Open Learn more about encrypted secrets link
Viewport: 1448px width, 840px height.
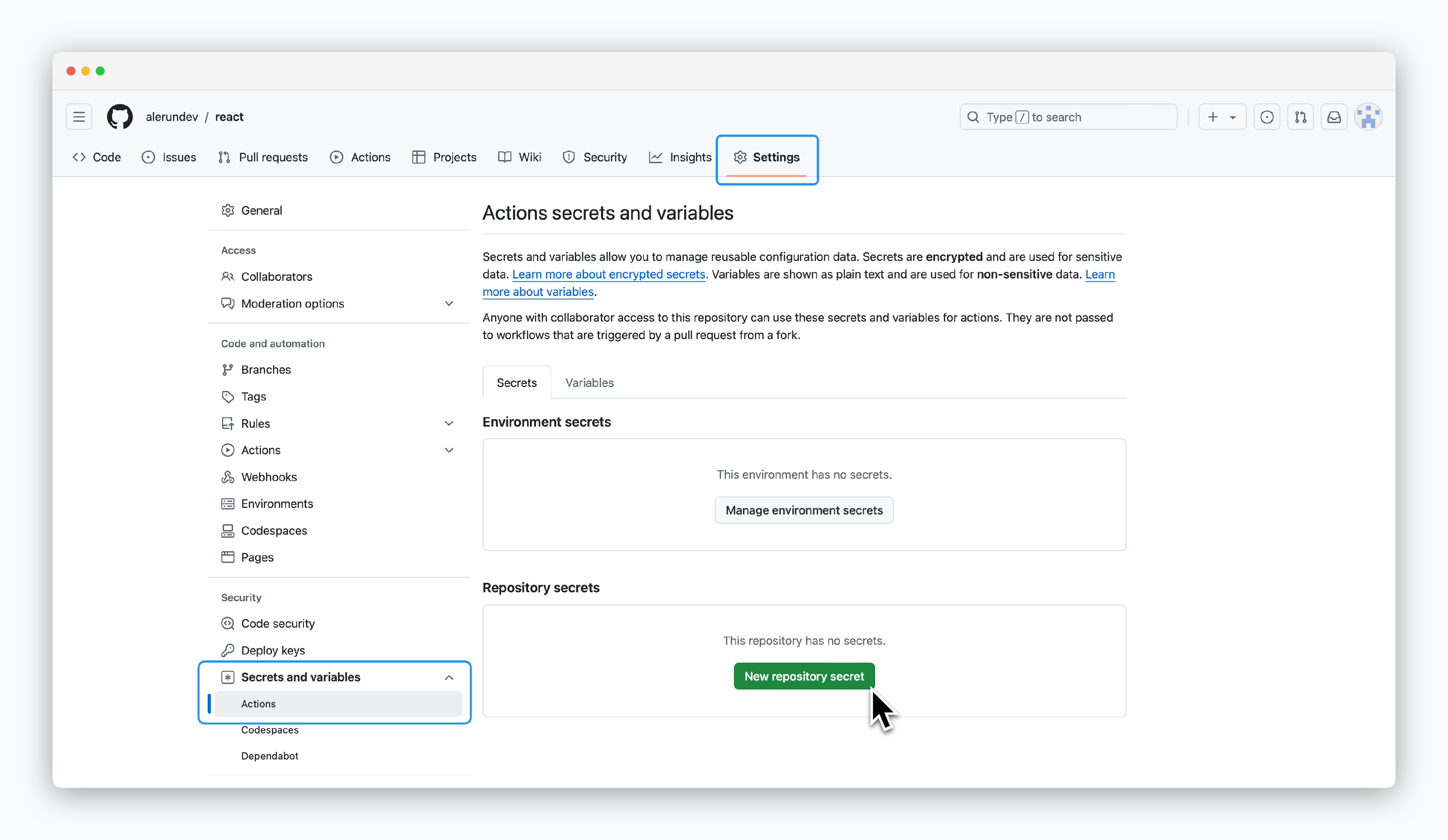point(609,274)
